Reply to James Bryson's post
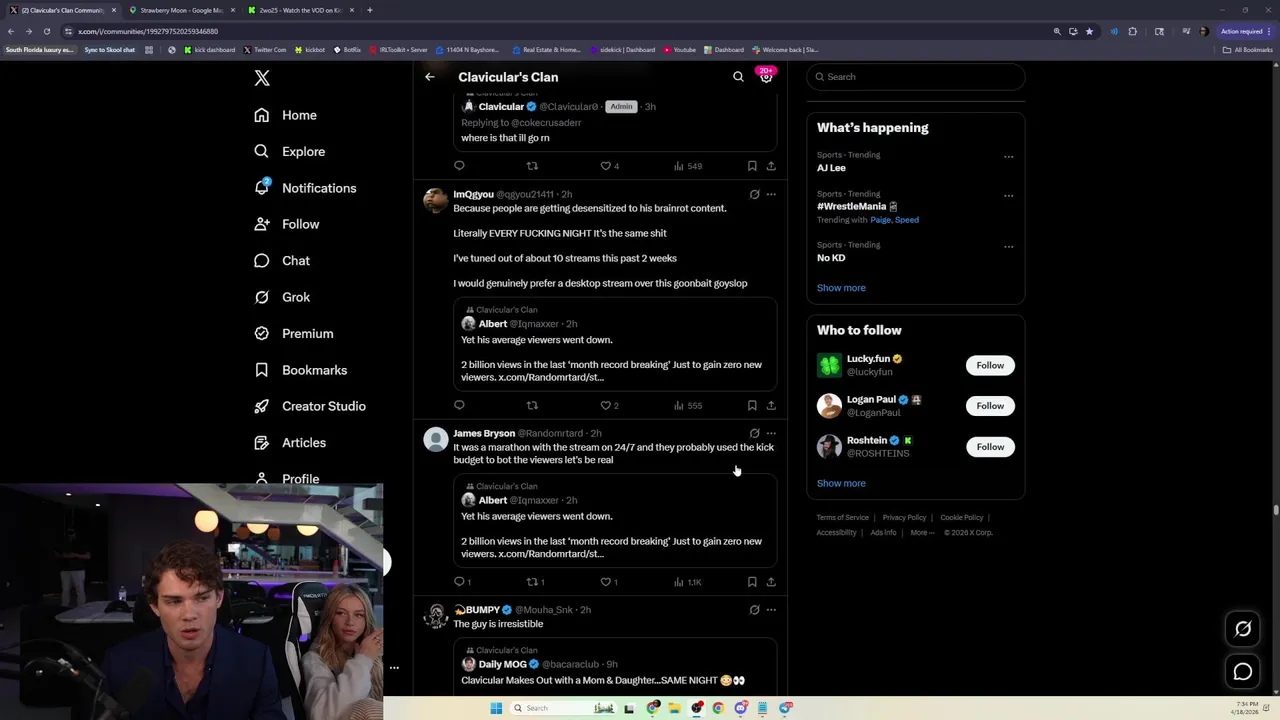 (462, 581)
